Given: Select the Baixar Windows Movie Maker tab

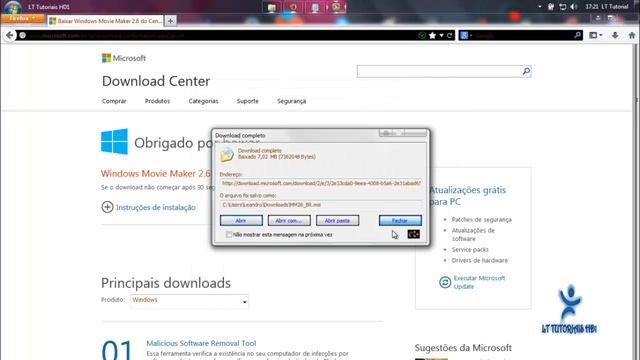Looking at the screenshot, I should 105,21.
